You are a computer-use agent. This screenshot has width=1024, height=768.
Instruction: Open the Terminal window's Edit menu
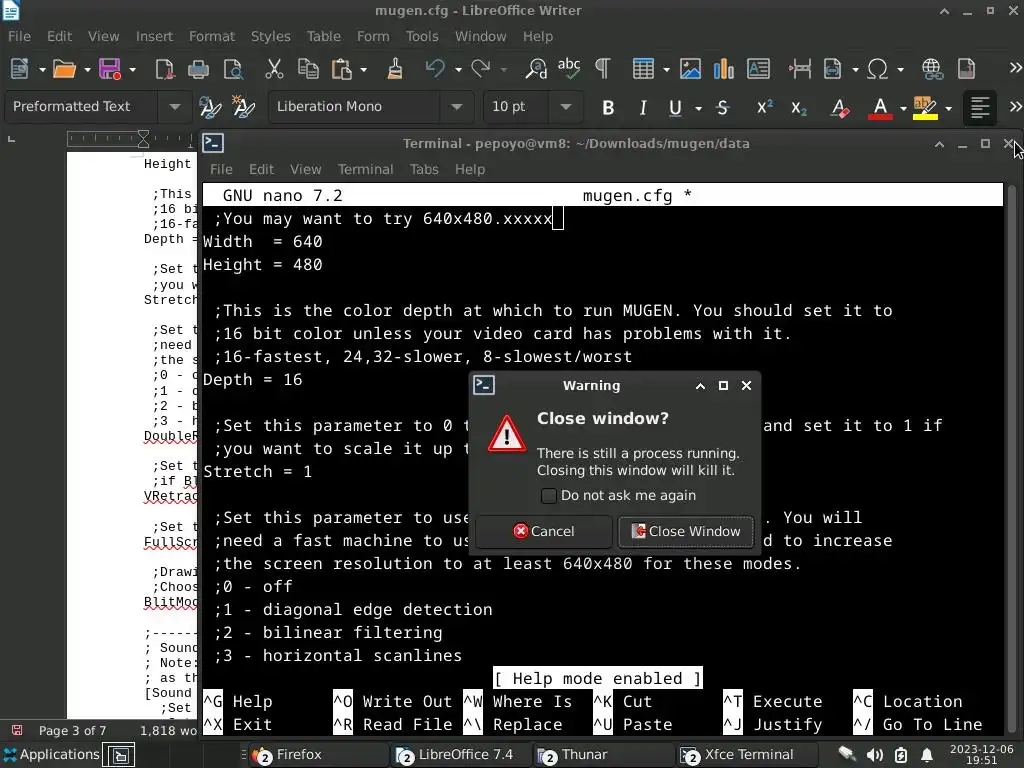(x=261, y=169)
